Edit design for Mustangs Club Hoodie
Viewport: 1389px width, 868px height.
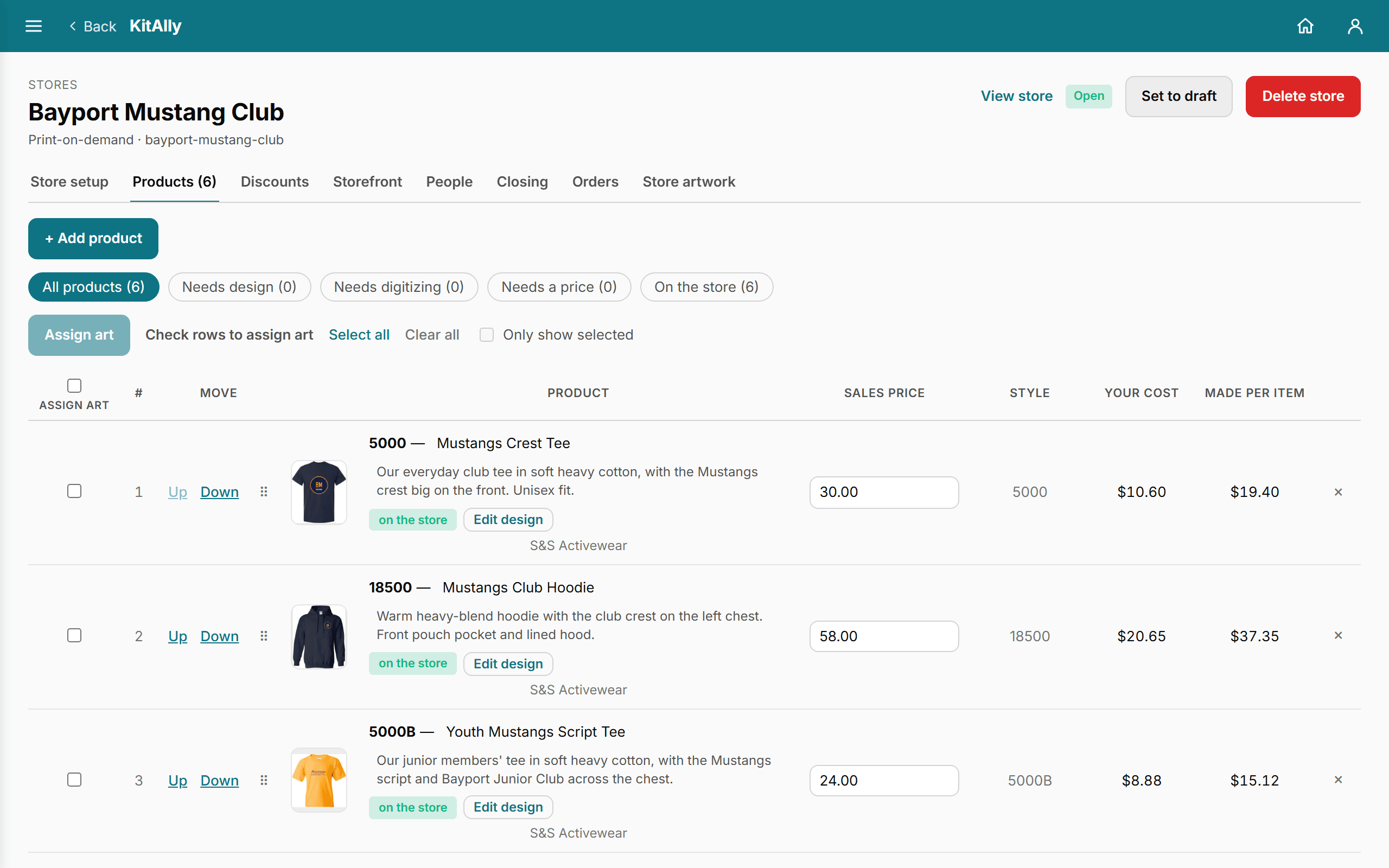[508, 663]
